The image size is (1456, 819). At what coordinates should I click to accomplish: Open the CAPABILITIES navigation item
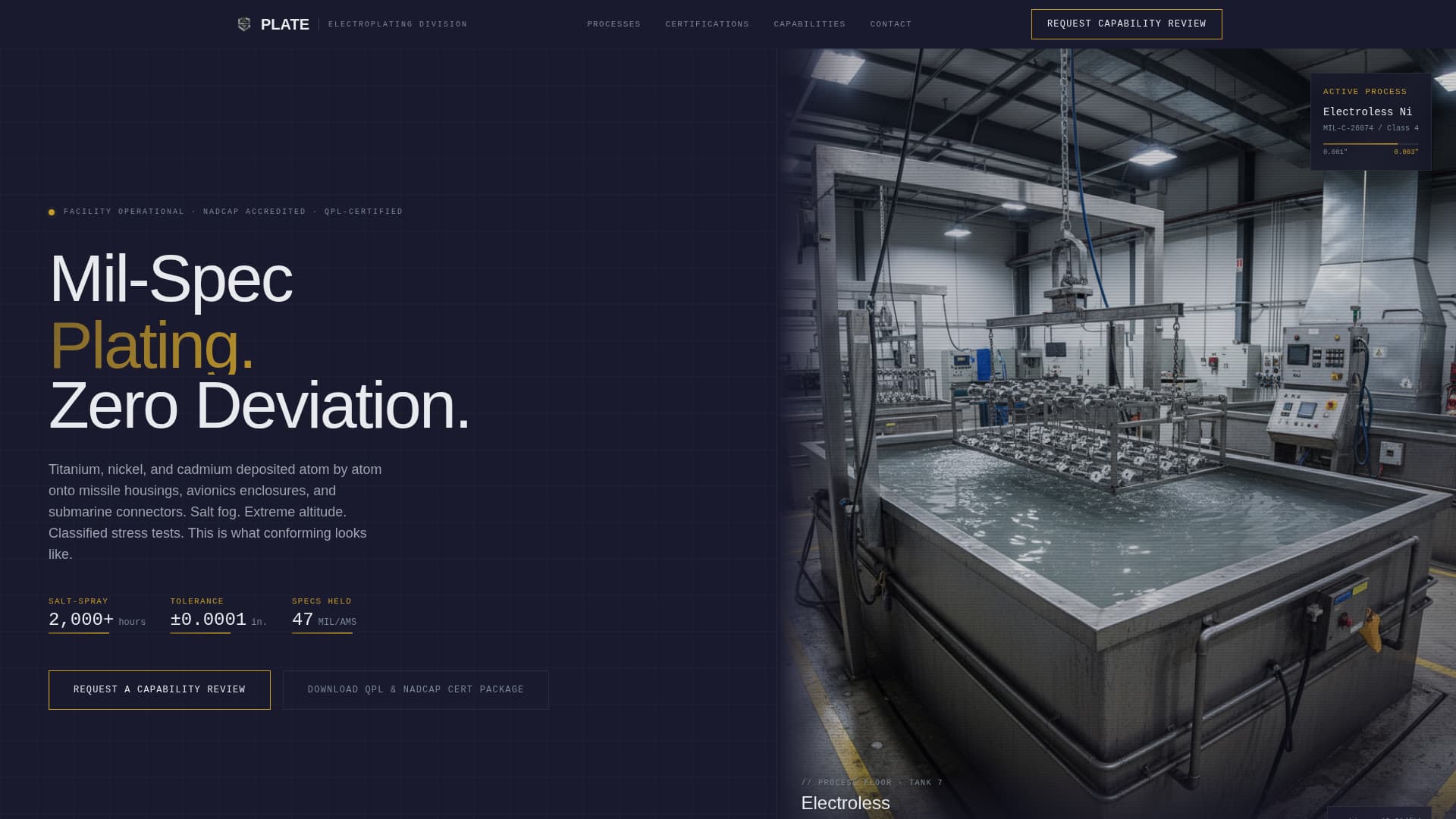pyautogui.click(x=808, y=24)
